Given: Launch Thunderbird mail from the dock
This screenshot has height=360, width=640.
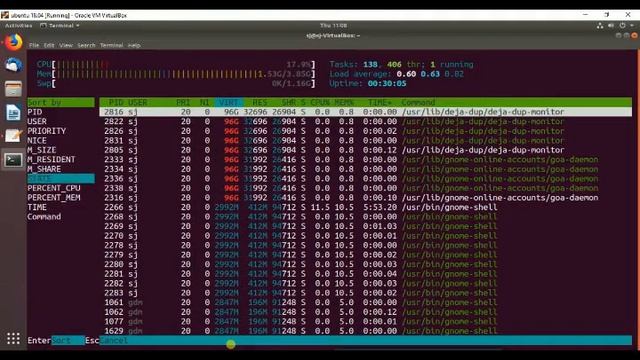Looking at the screenshot, I should (x=13, y=65).
